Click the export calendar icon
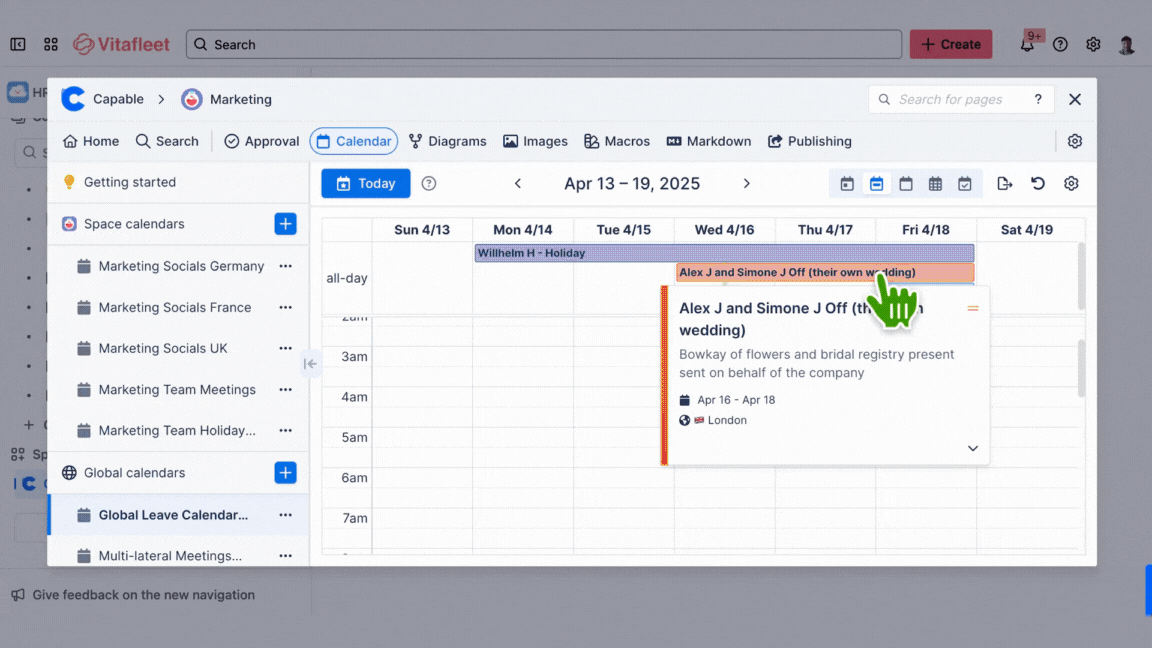1152x648 pixels. [1005, 184]
